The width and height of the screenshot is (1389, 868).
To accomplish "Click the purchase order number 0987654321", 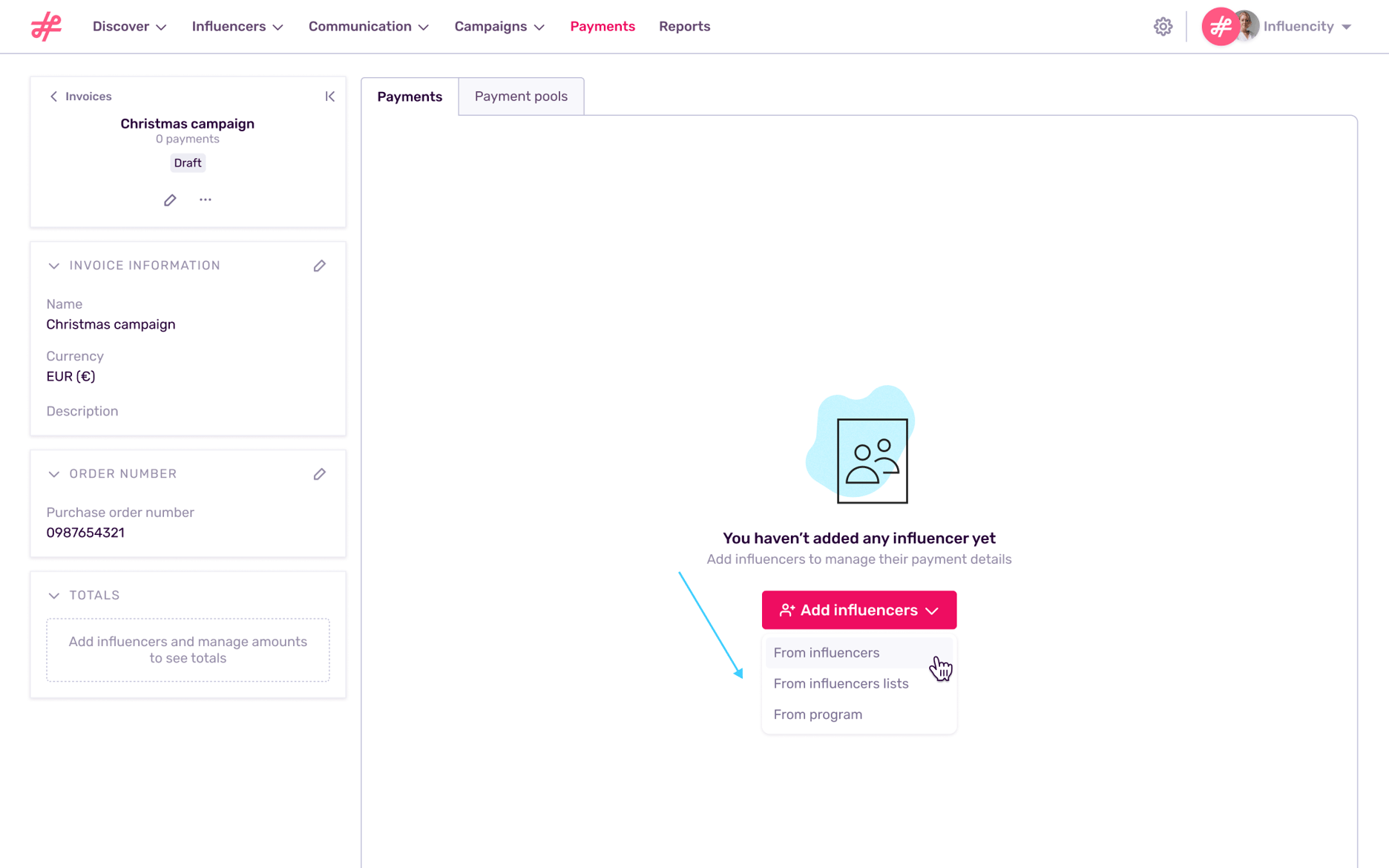I will tap(85, 532).
